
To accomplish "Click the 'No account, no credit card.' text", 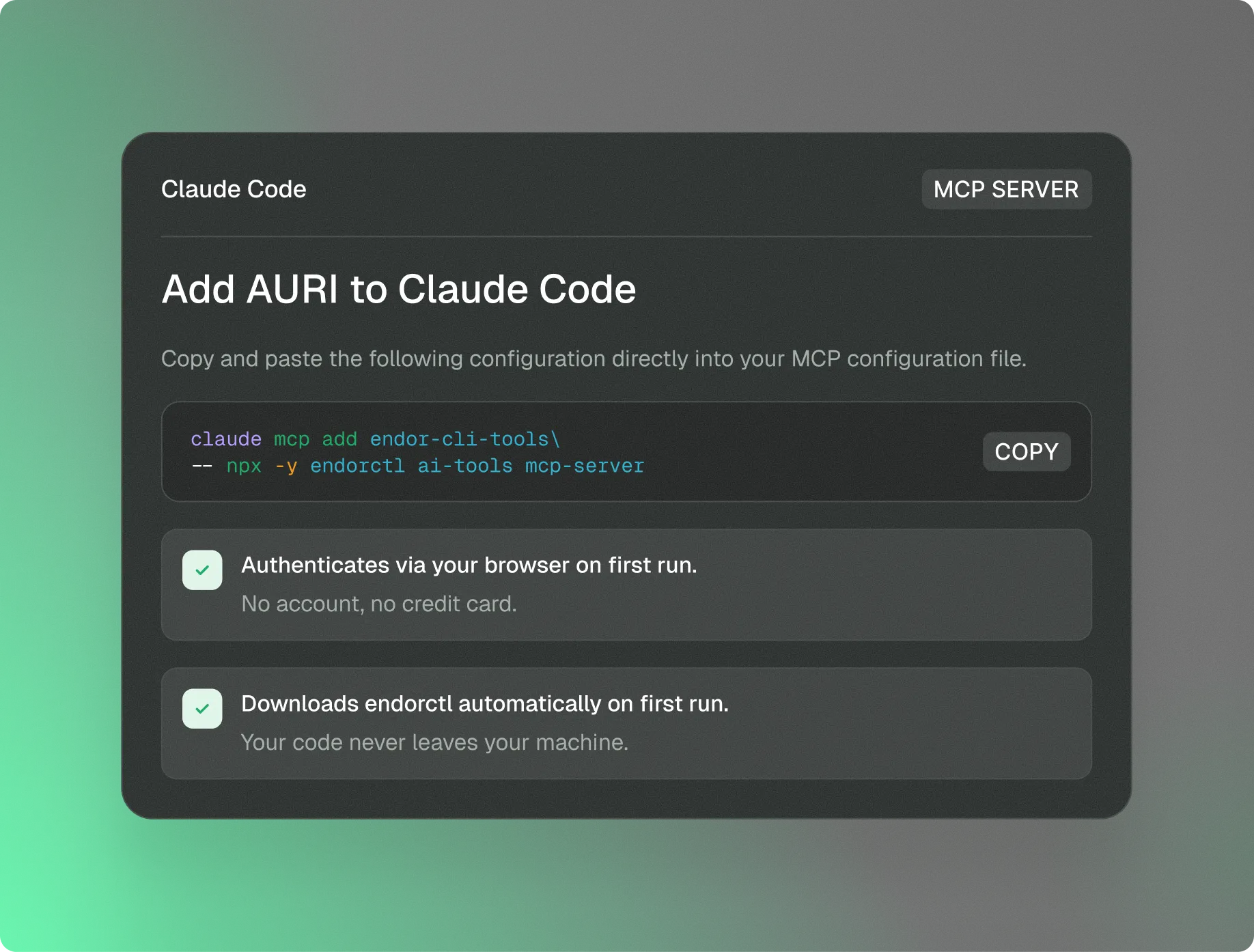I will (x=379, y=604).
